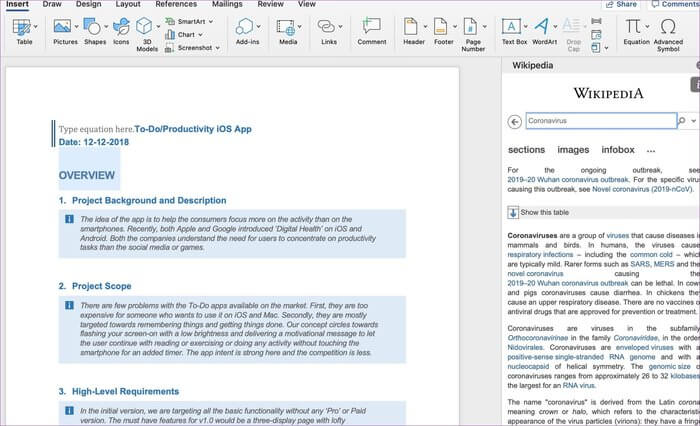
Task: Open the Orthocoronavirinae link
Action: [x=538, y=338]
